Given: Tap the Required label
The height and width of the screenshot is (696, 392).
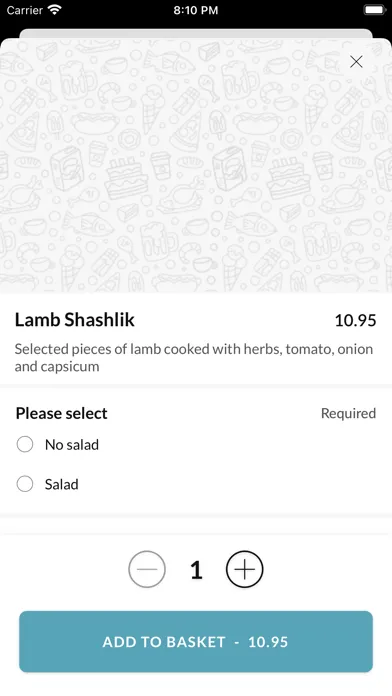Looking at the screenshot, I should (348, 413).
